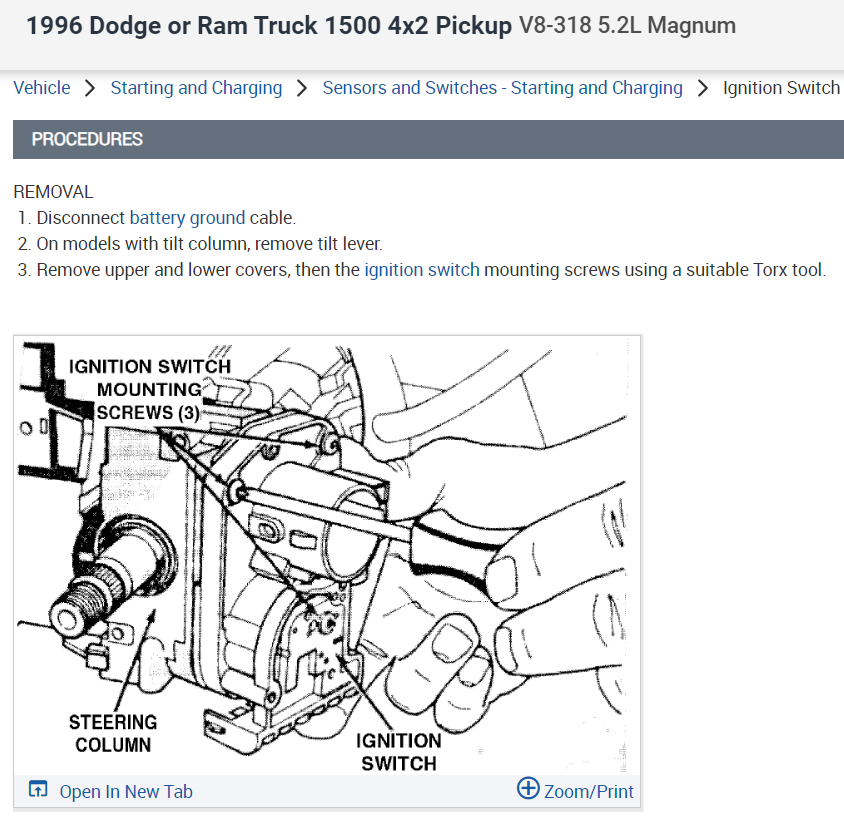
Task: Click the IGNITION SWITCH MOUNTING SCREWS label
Action: [150, 390]
